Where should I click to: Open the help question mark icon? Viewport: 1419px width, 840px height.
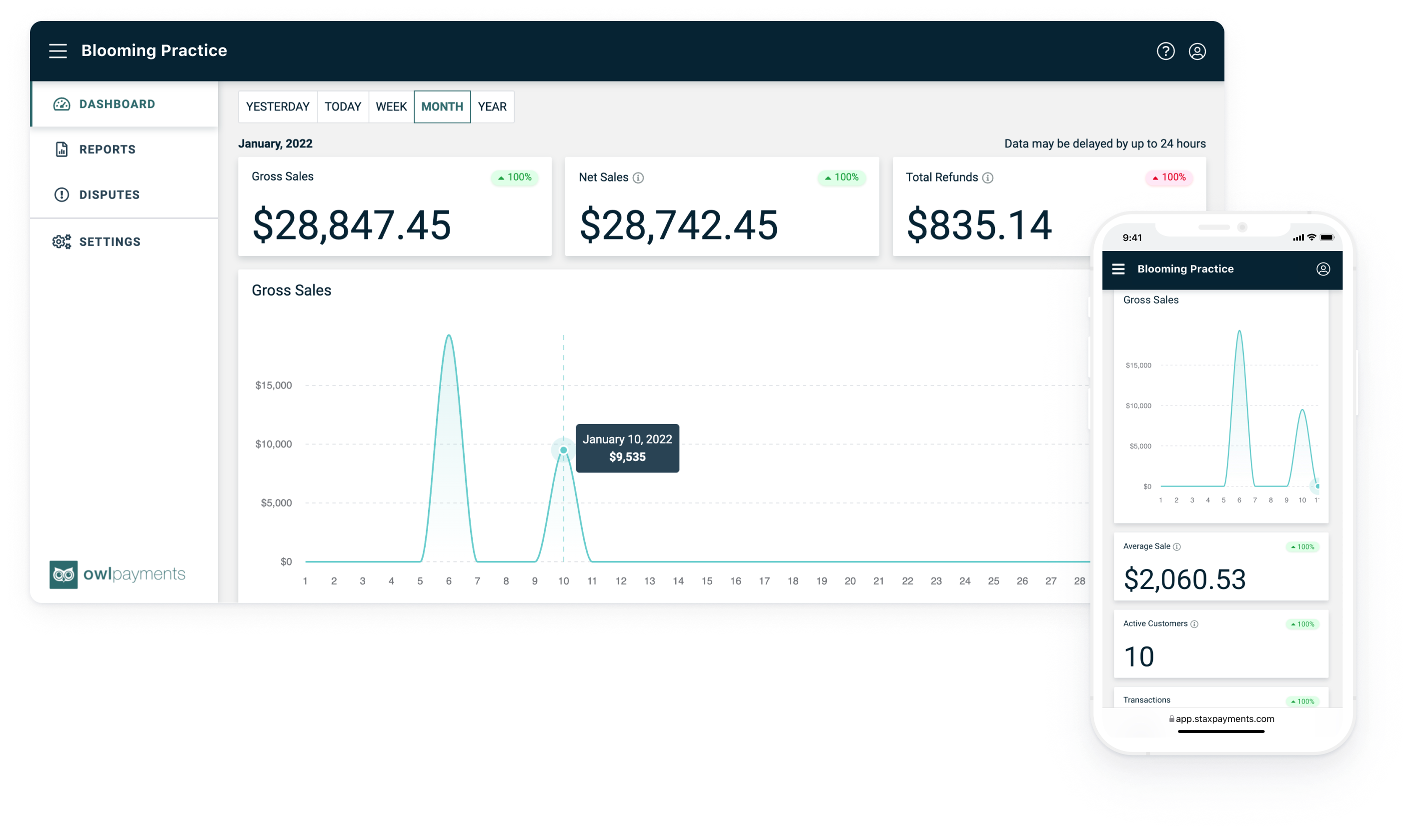[1165, 51]
